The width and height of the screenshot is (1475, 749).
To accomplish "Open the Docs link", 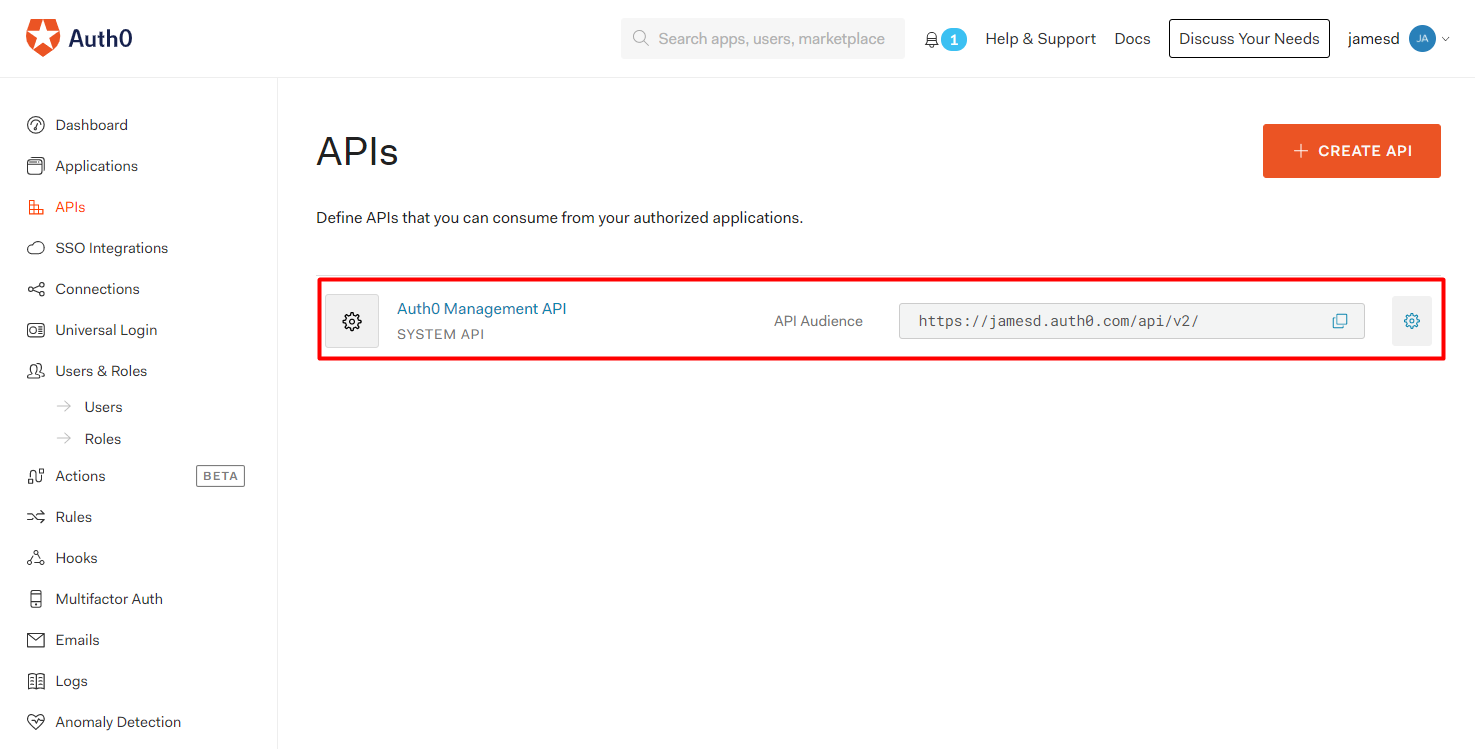I will point(1133,39).
